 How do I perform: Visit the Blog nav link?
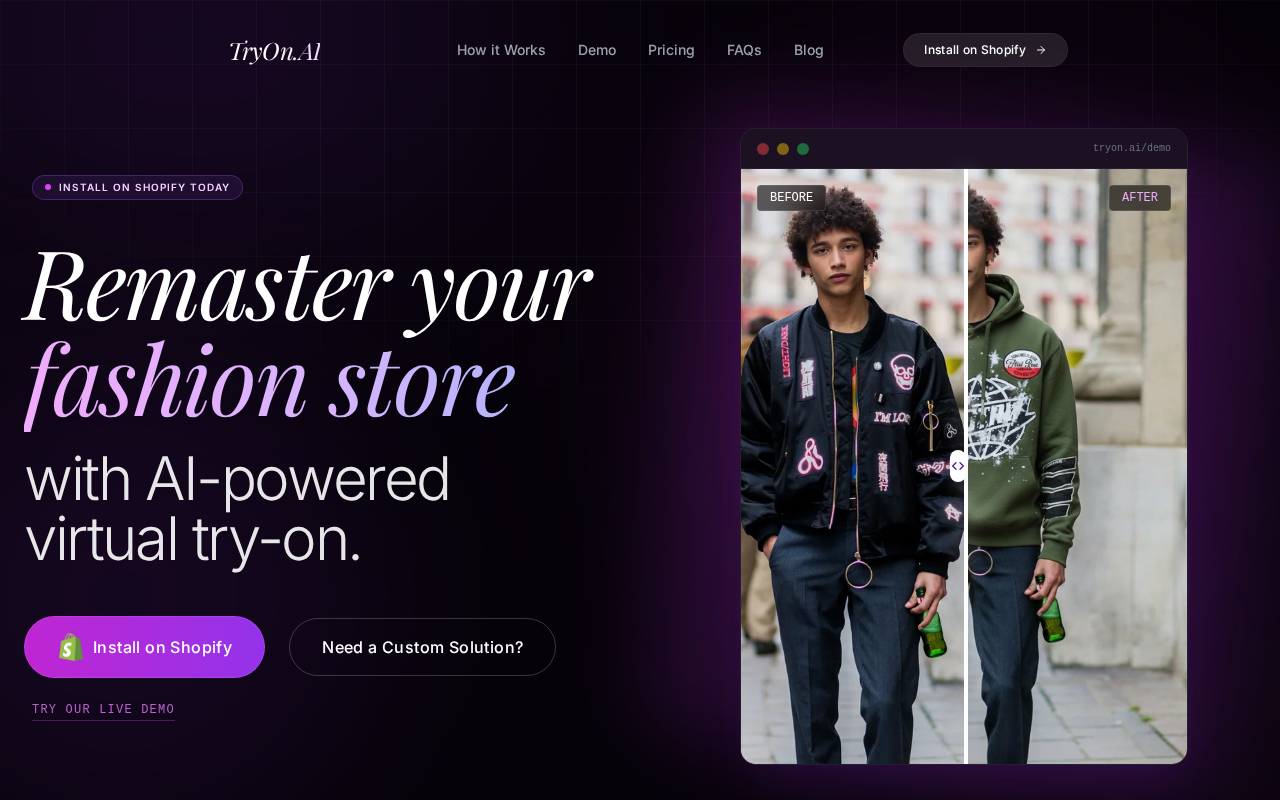click(809, 50)
